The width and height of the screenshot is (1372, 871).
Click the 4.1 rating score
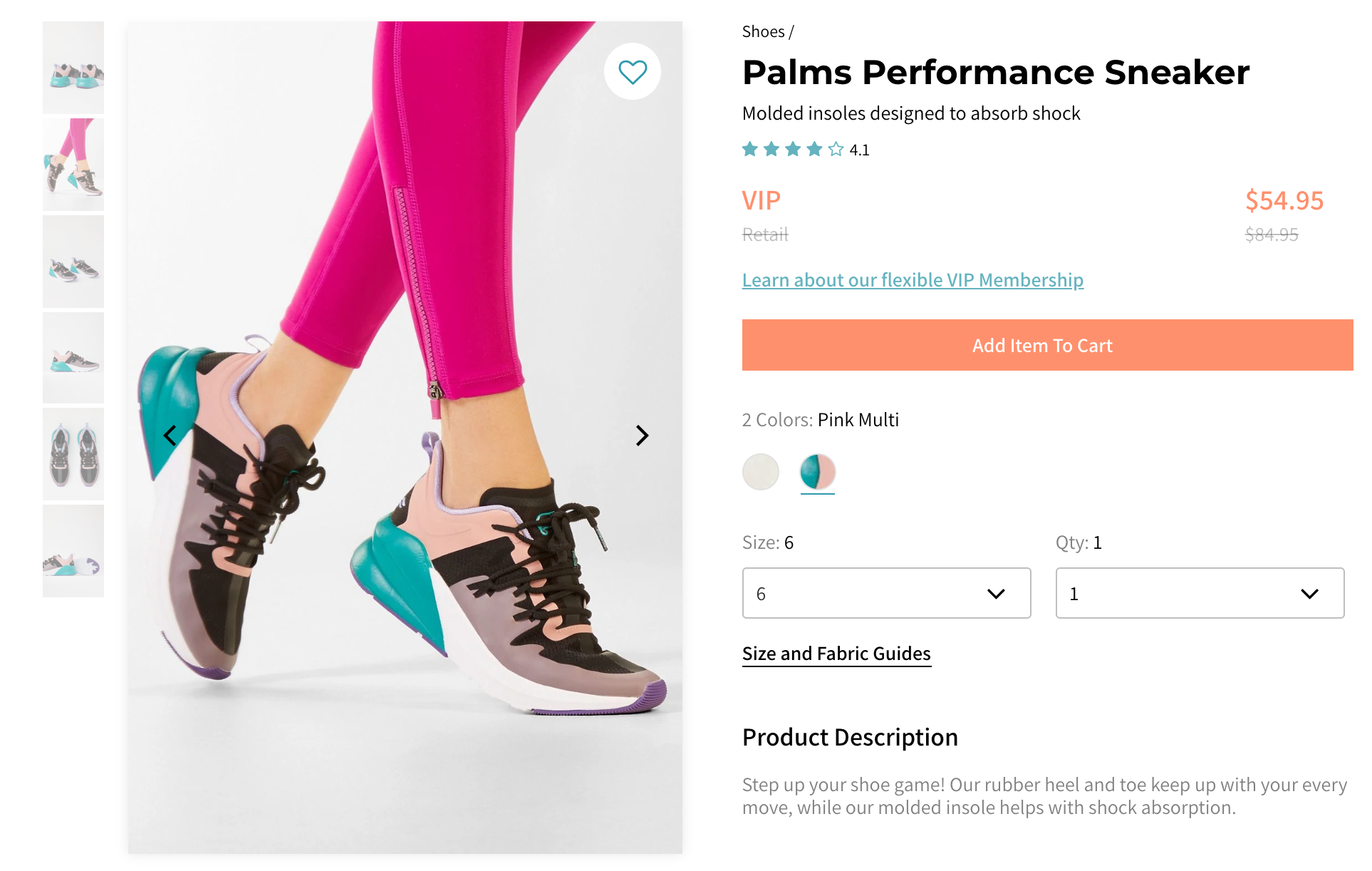858,150
